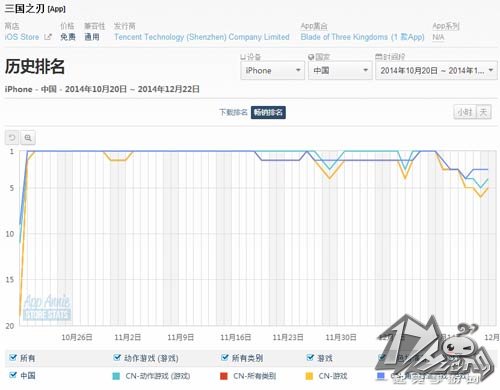500x390 pixels.
Task: Click the calendar icon above date range
Action: [x=379, y=57]
